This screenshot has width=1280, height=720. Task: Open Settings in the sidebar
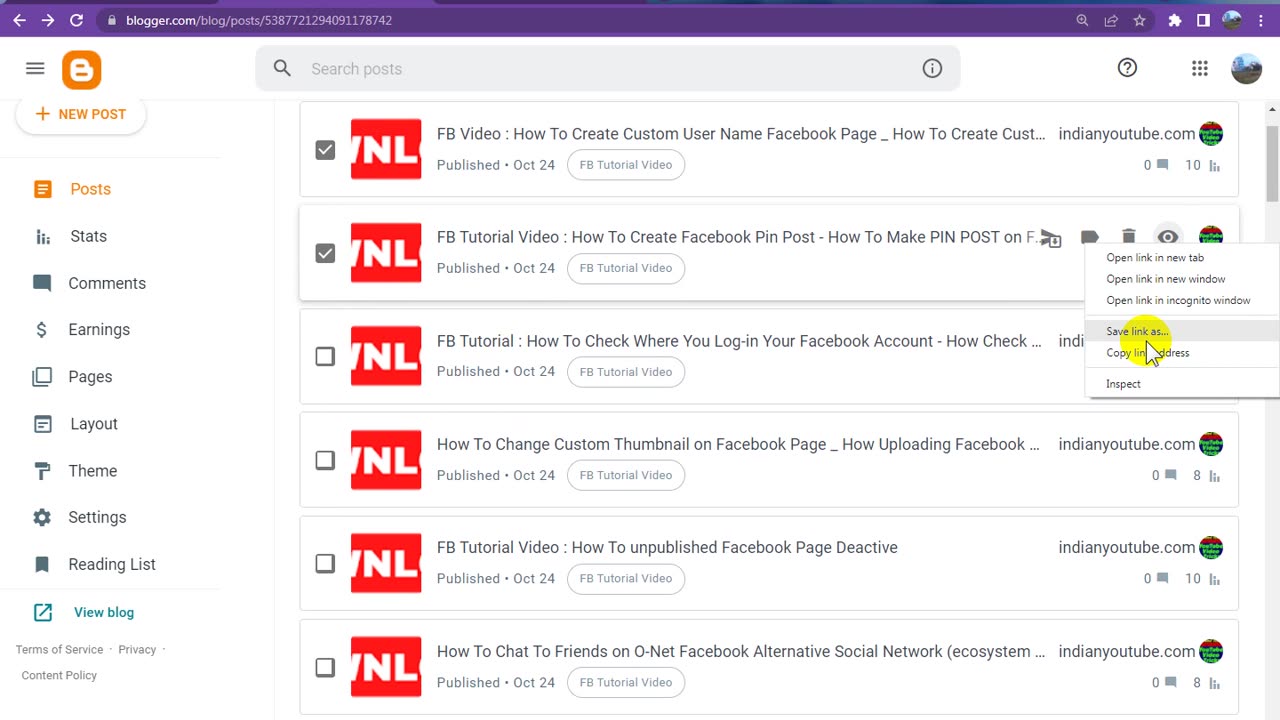point(97,517)
